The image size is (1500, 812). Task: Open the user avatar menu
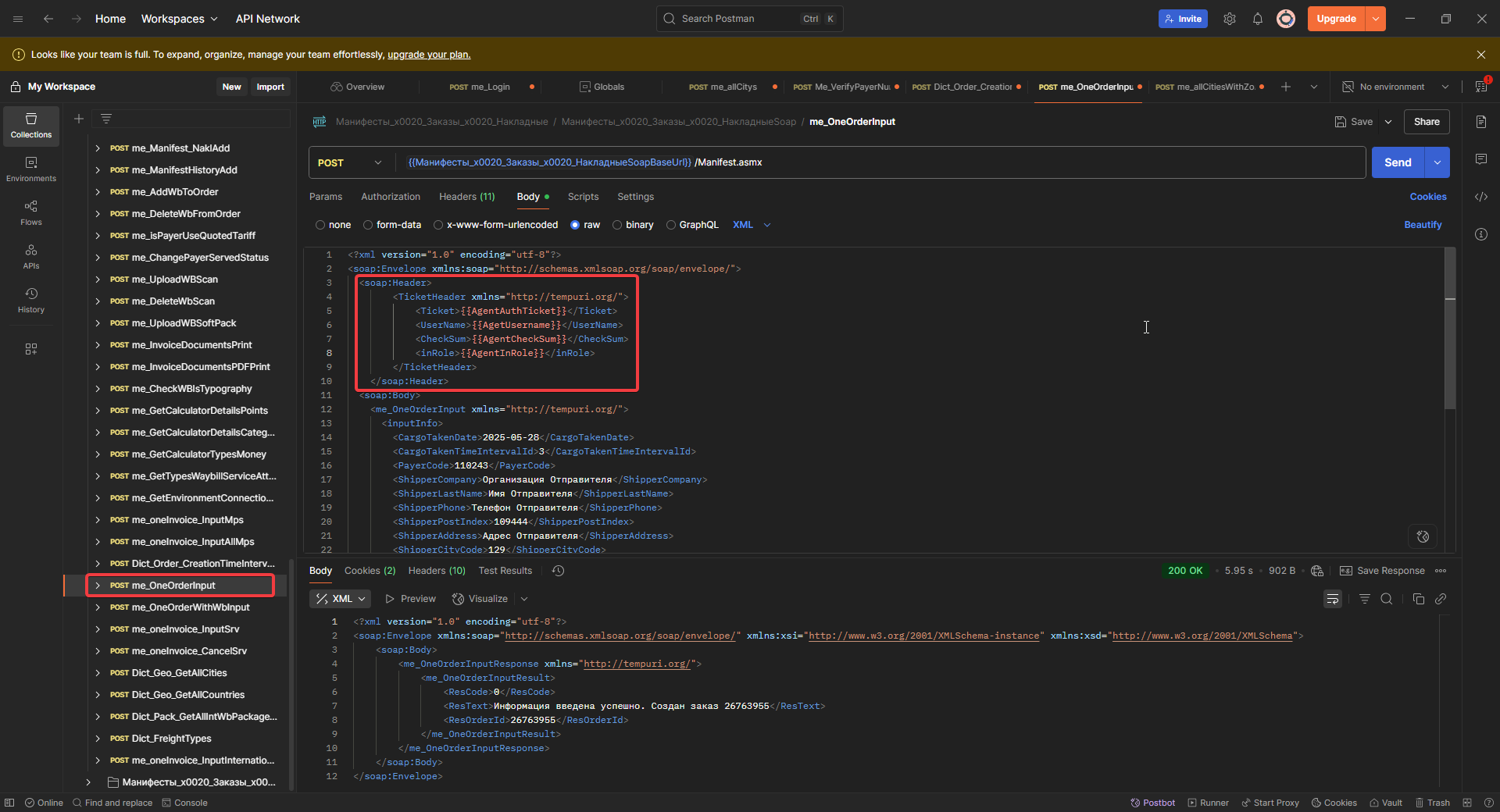(x=1286, y=19)
